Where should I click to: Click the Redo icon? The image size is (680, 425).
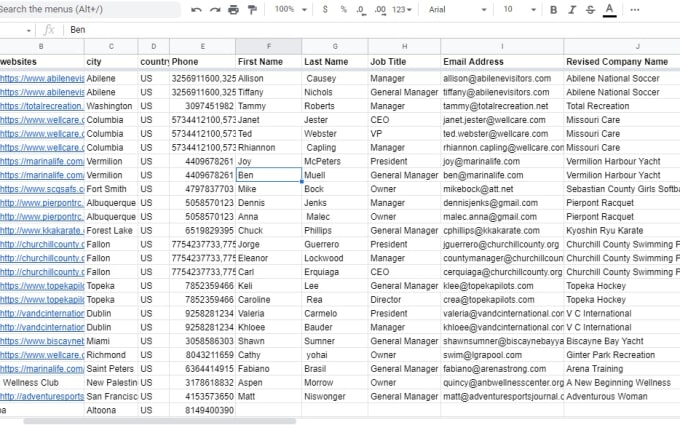click(215, 9)
